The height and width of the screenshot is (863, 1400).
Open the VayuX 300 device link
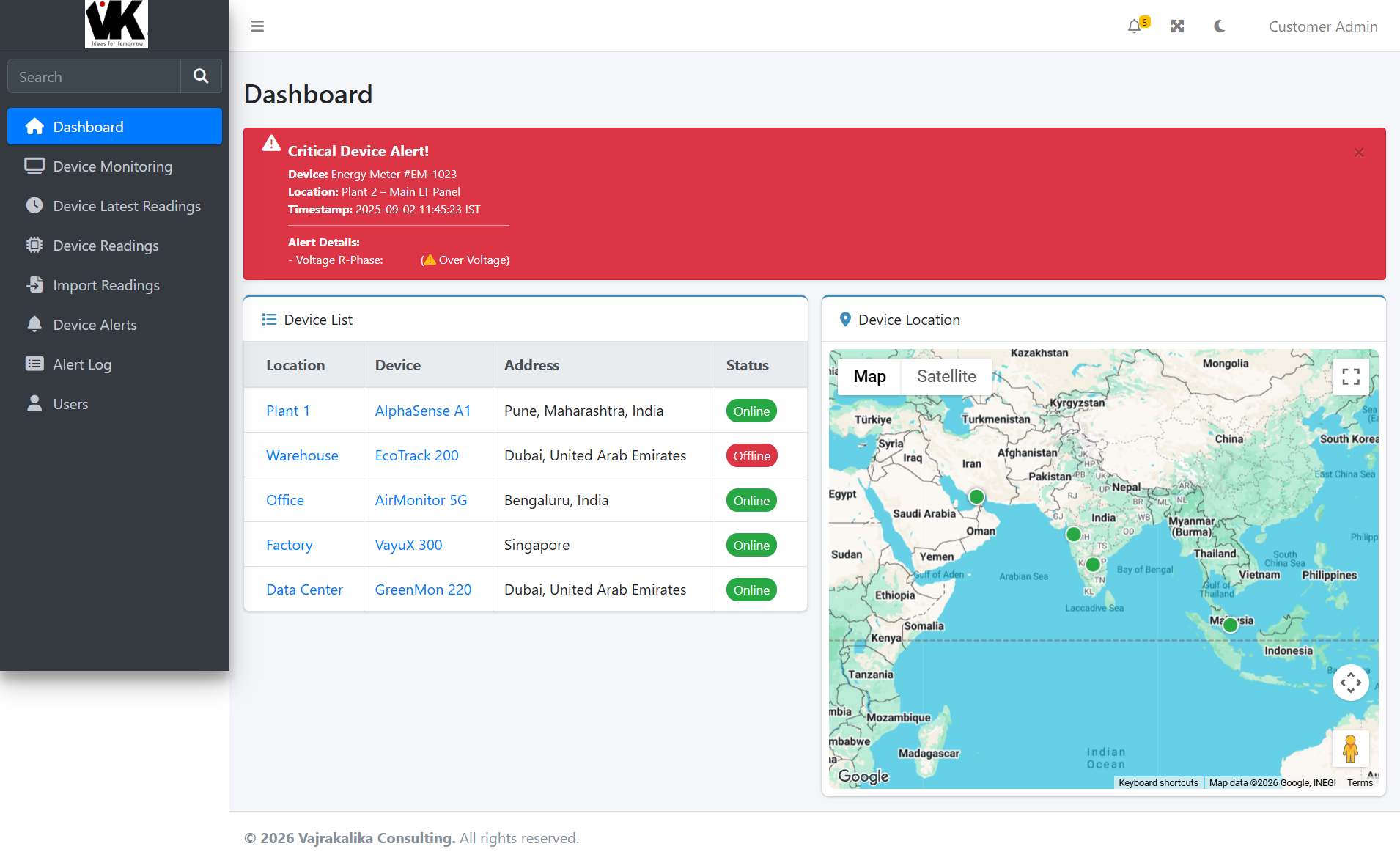point(409,545)
